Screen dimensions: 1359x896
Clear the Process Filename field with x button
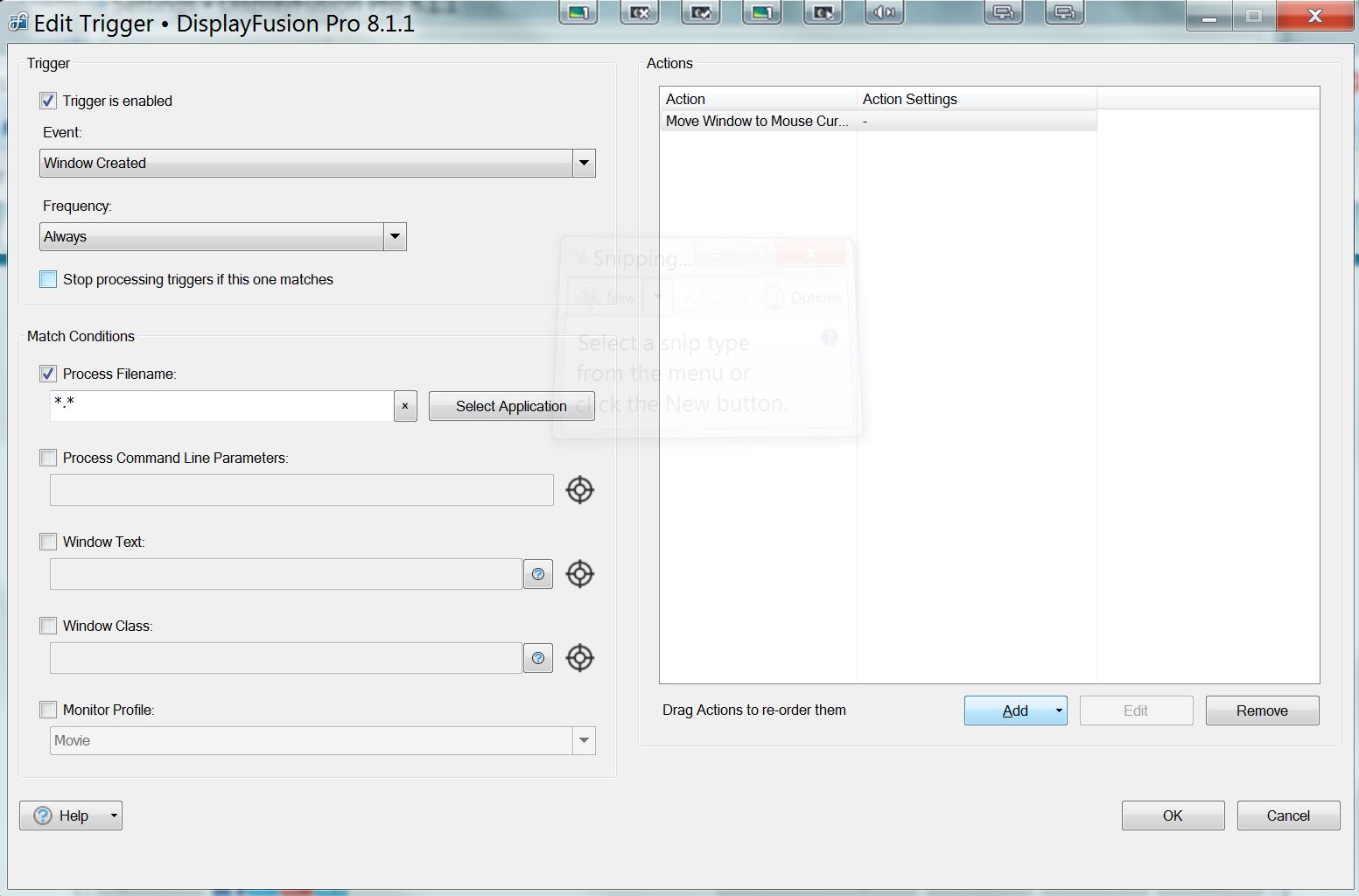point(405,406)
